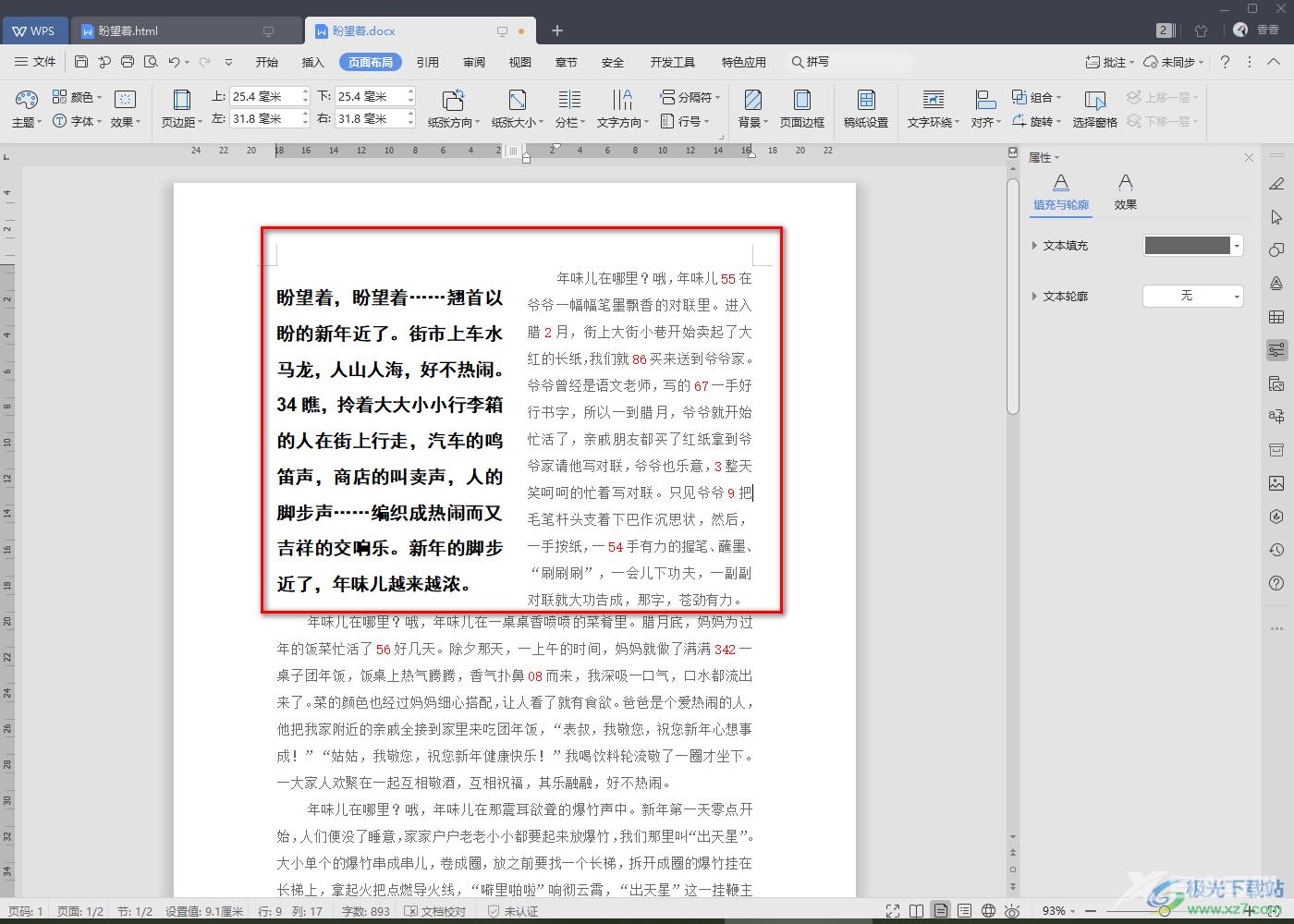Viewport: 1294px width, 924px height.
Task: Click the zoom out minus button
Action: click(1093, 911)
